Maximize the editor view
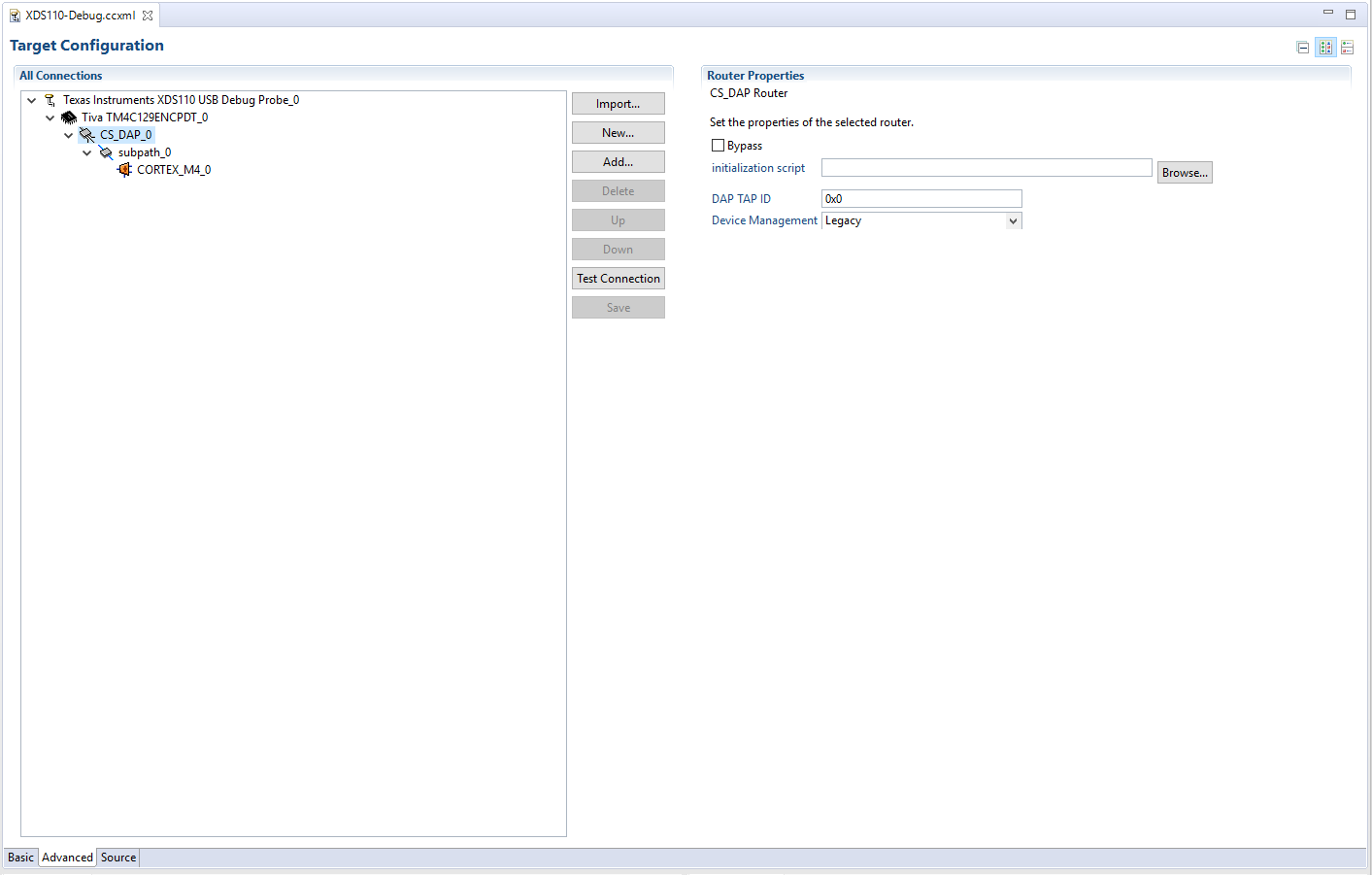 [x=1350, y=15]
